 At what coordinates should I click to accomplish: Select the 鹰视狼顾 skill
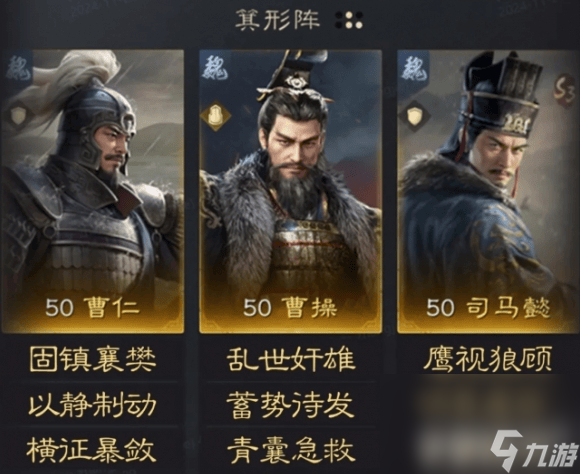(x=488, y=359)
